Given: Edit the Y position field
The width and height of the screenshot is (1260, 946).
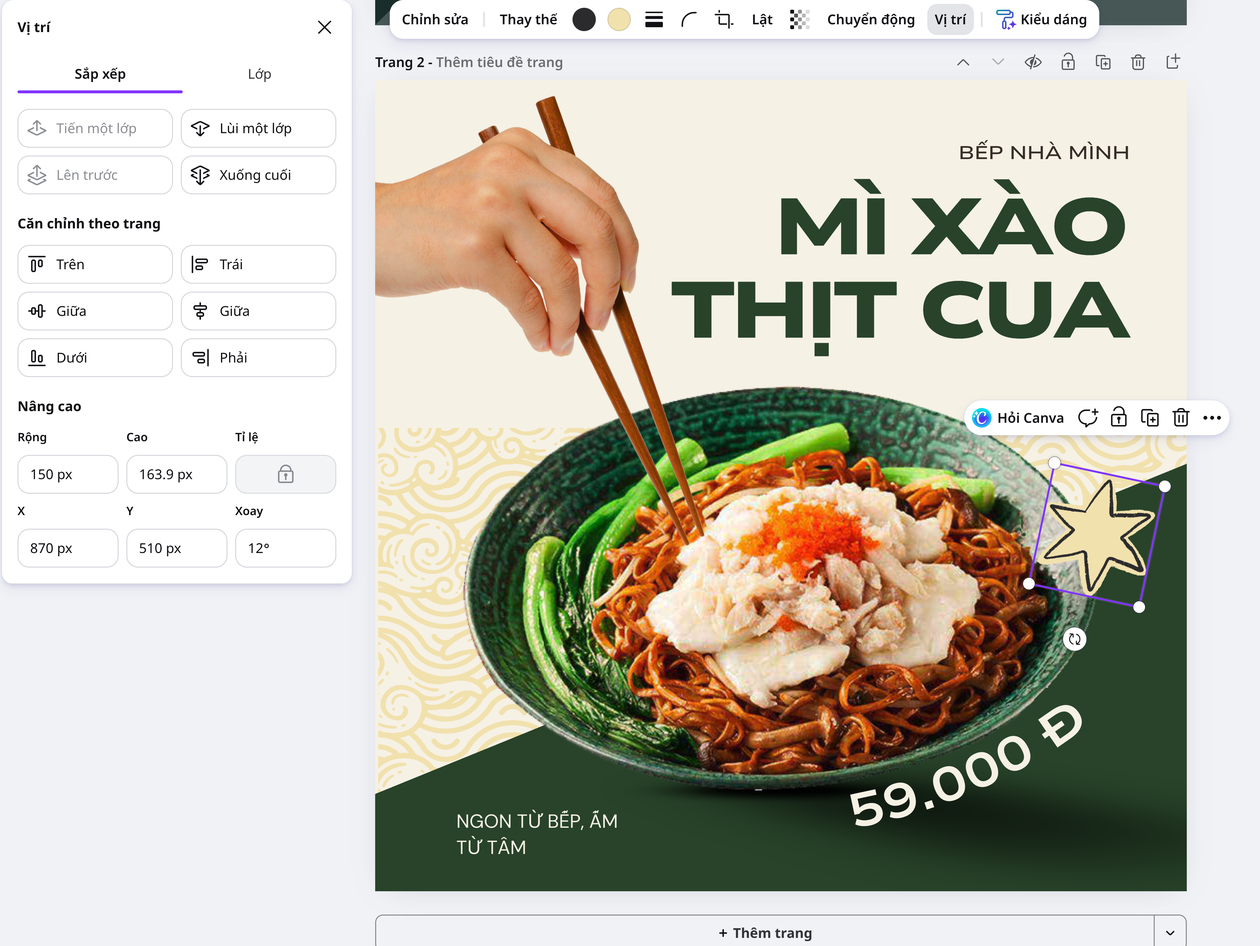Looking at the screenshot, I should [176, 548].
